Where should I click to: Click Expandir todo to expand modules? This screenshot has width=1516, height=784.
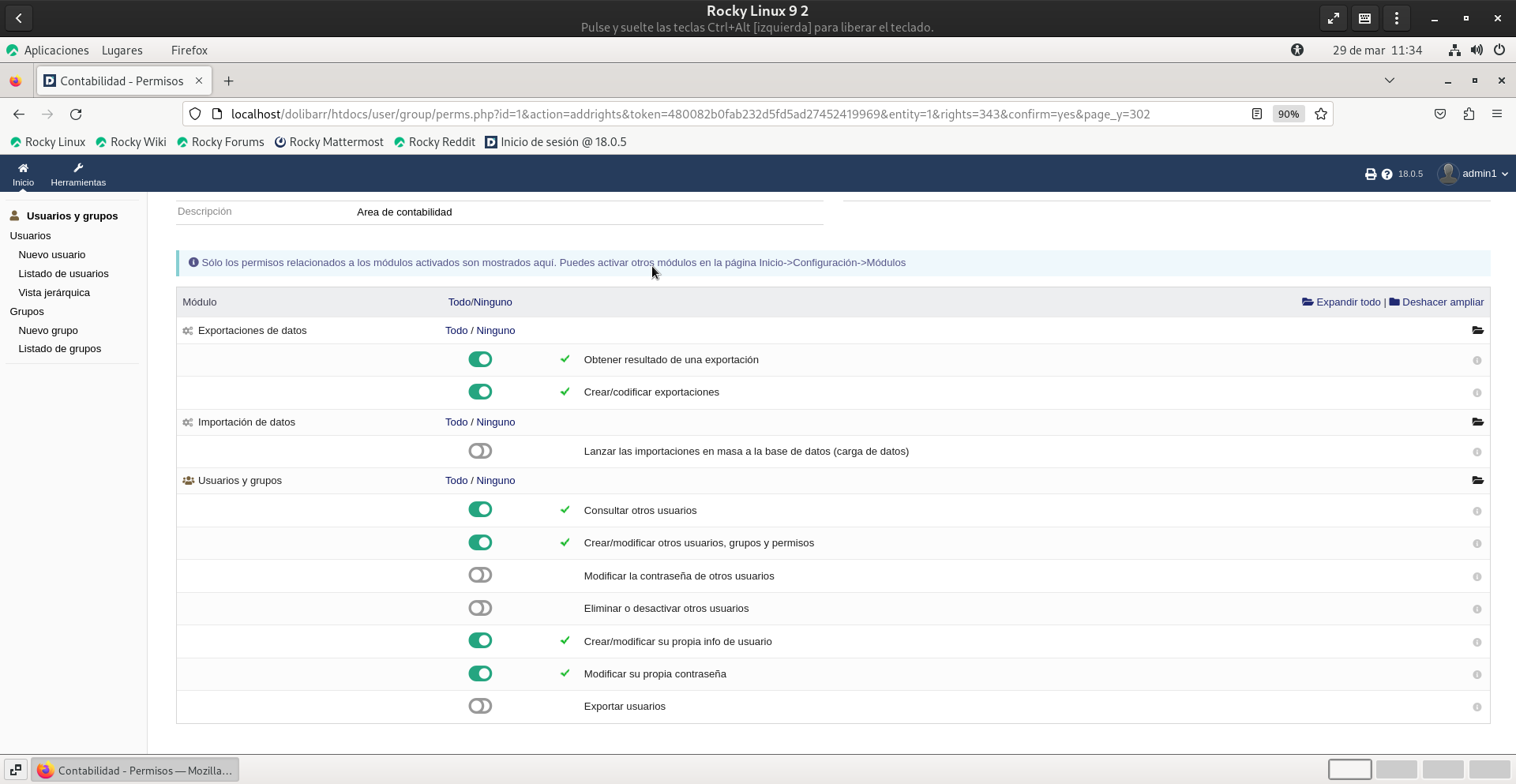(1342, 302)
